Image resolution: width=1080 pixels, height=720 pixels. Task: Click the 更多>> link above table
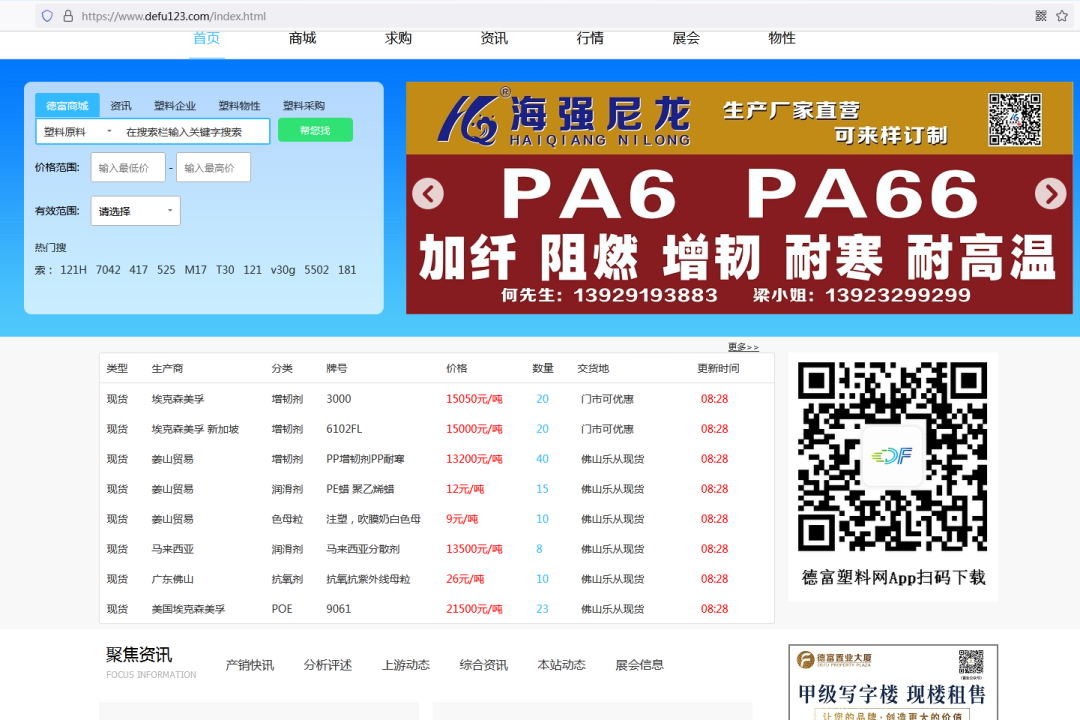743,347
